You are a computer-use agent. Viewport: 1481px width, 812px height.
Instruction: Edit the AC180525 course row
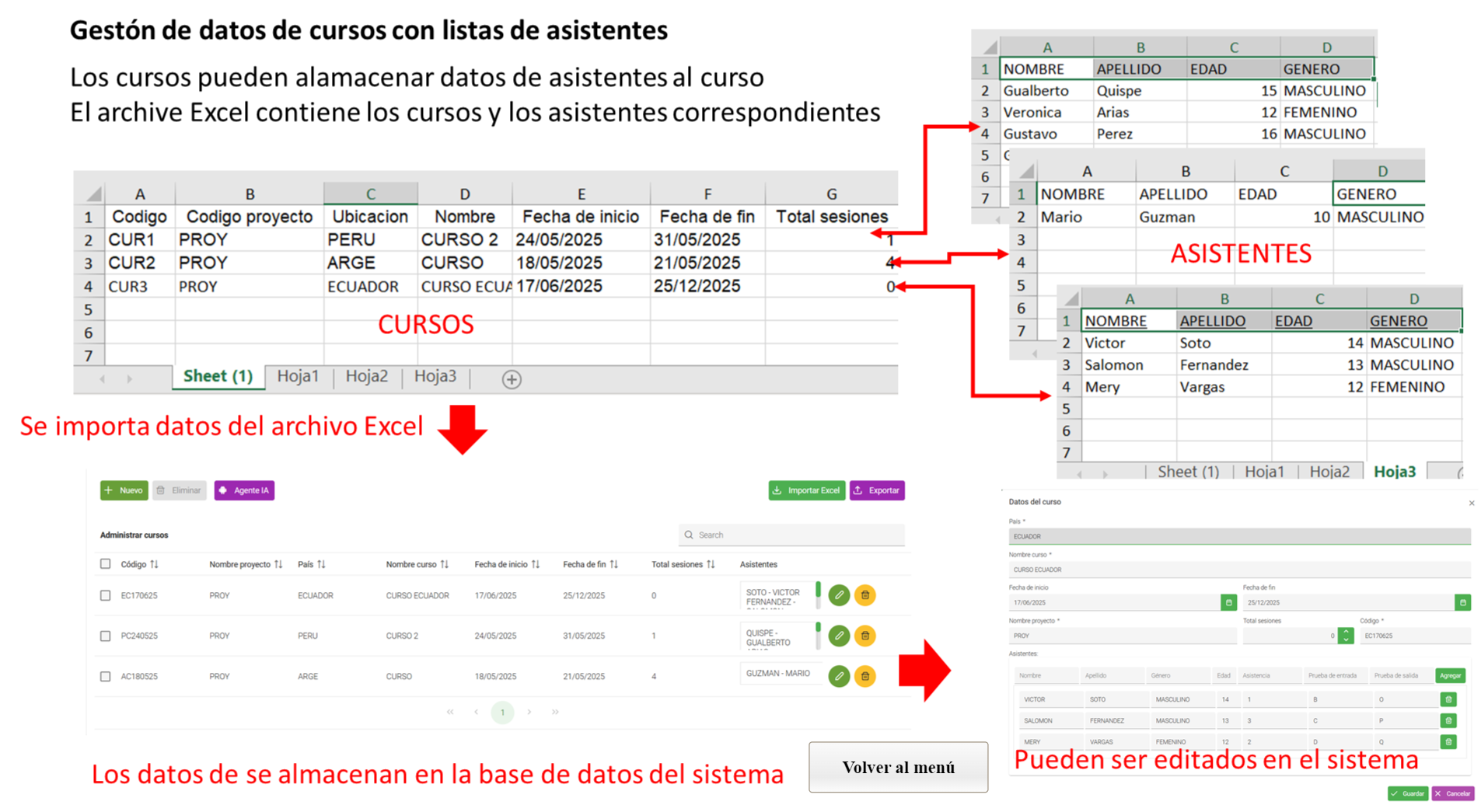click(838, 676)
